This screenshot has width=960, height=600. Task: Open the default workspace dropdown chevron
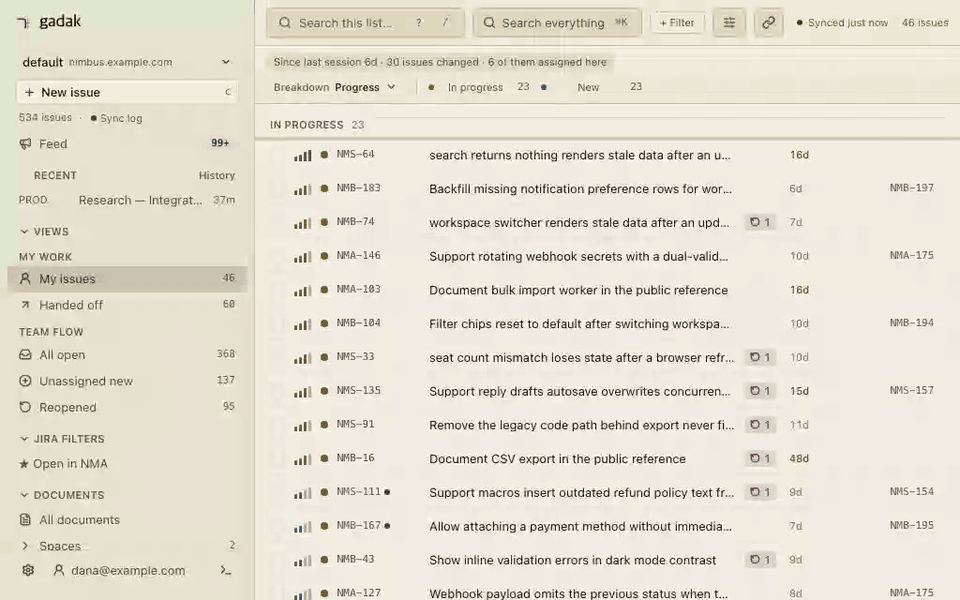pos(226,62)
